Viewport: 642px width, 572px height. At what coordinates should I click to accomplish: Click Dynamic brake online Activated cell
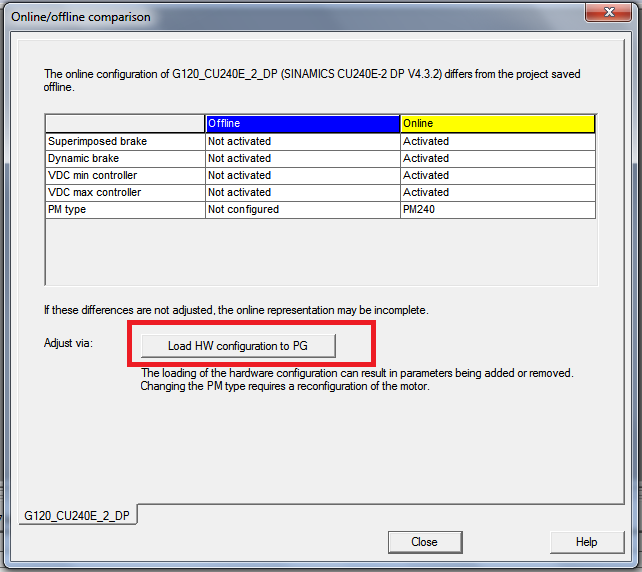(497, 158)
